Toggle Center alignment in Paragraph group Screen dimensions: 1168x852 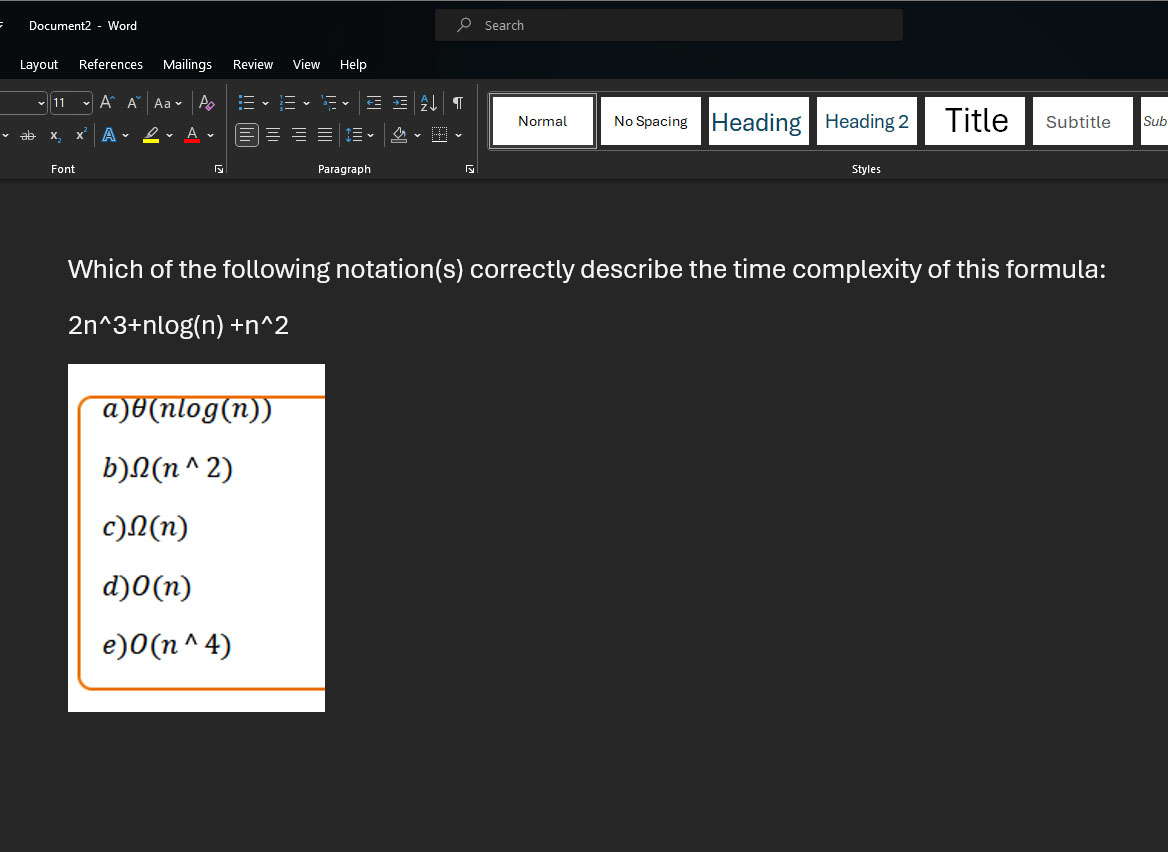pos(272,135)
